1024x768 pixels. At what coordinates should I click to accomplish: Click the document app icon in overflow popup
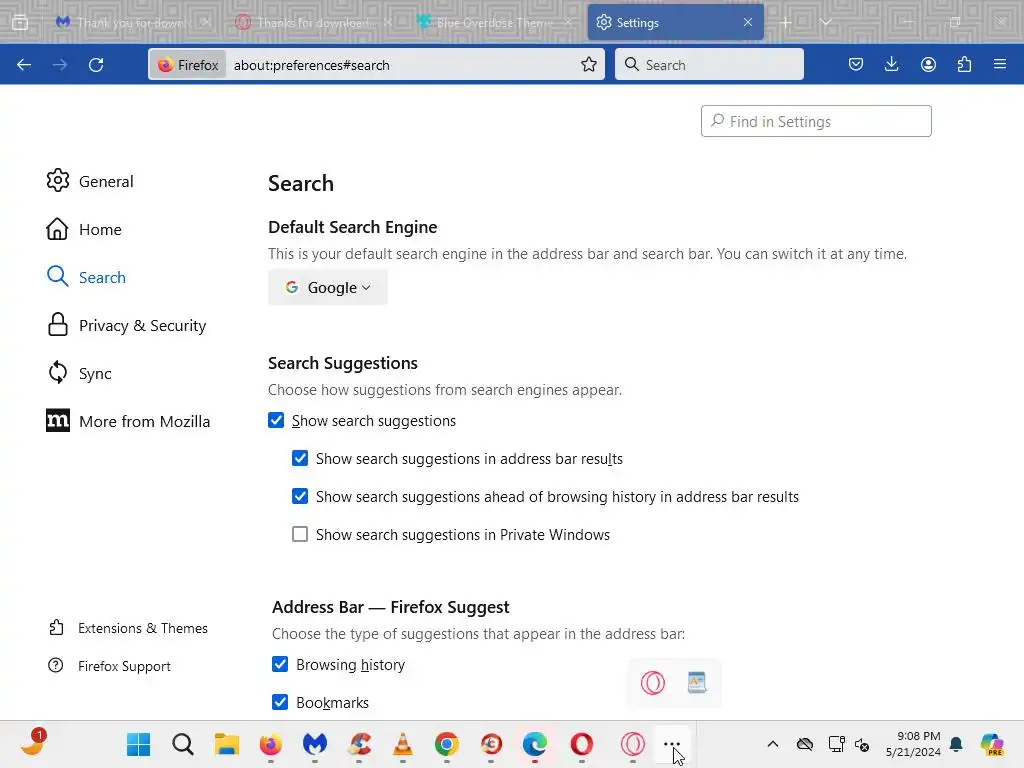[697, 682]
